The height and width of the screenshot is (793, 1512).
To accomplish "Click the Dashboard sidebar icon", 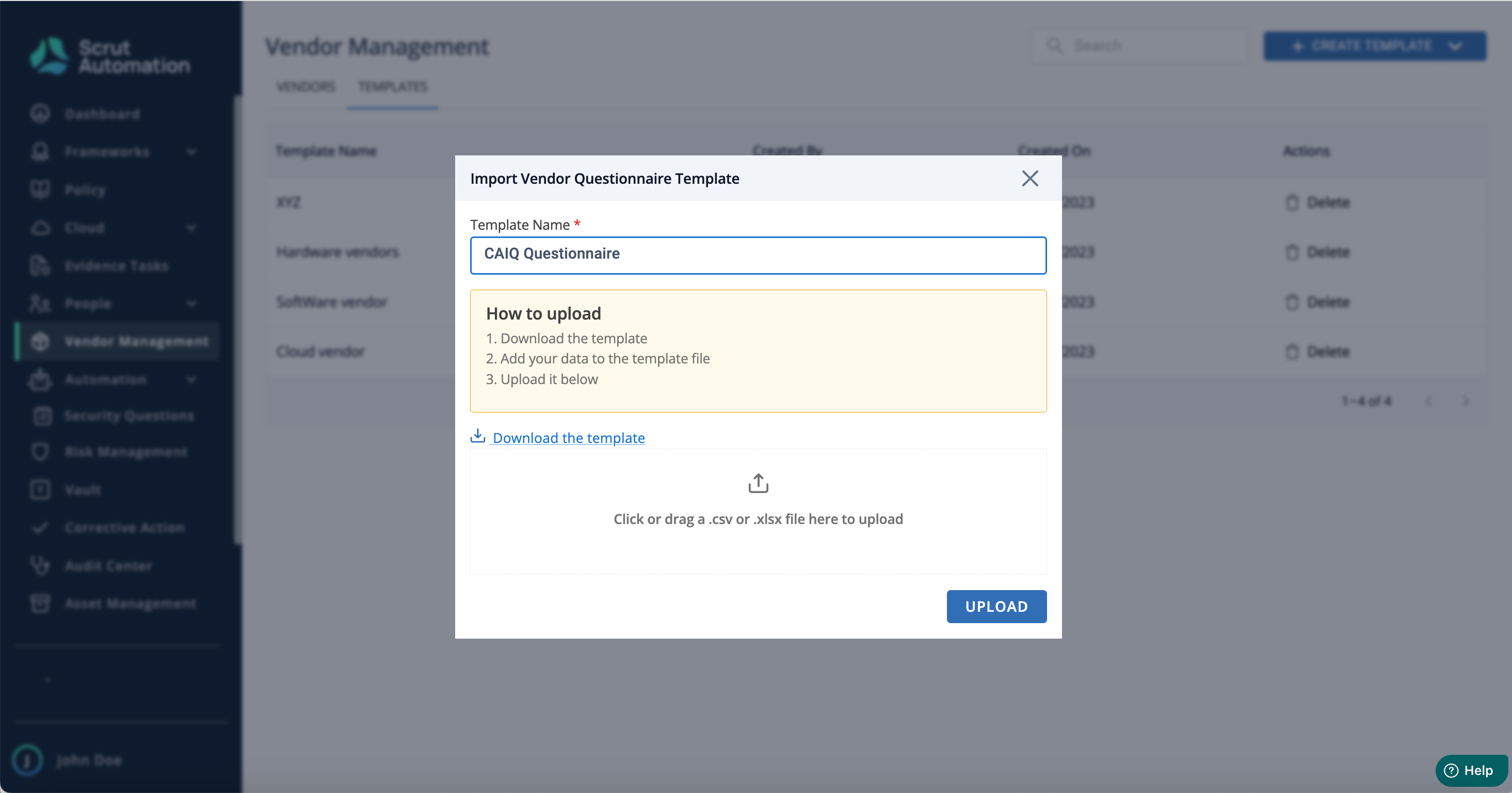I will (x=40, y=114).
